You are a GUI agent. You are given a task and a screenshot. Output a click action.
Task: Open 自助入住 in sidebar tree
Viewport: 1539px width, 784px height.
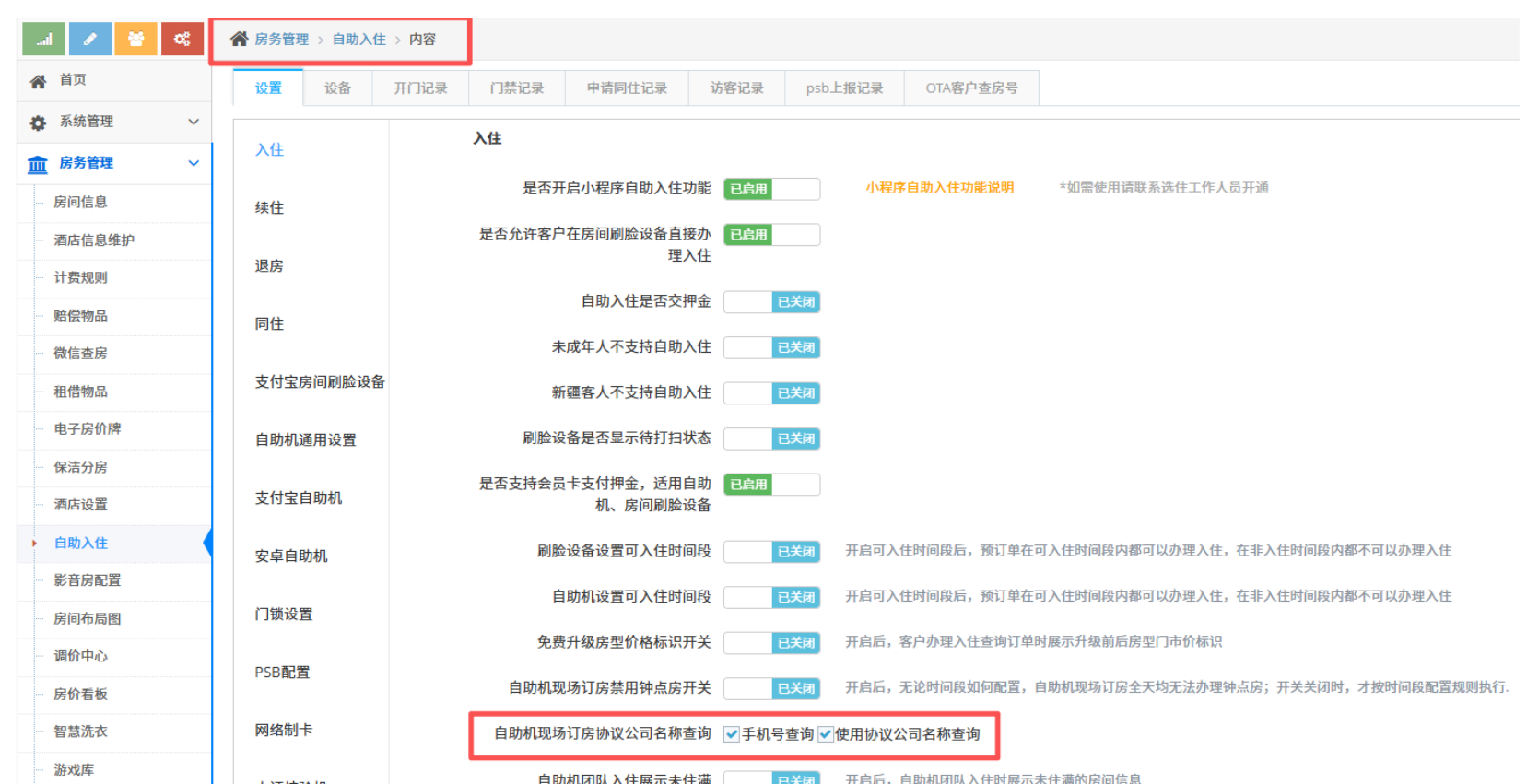80,544
